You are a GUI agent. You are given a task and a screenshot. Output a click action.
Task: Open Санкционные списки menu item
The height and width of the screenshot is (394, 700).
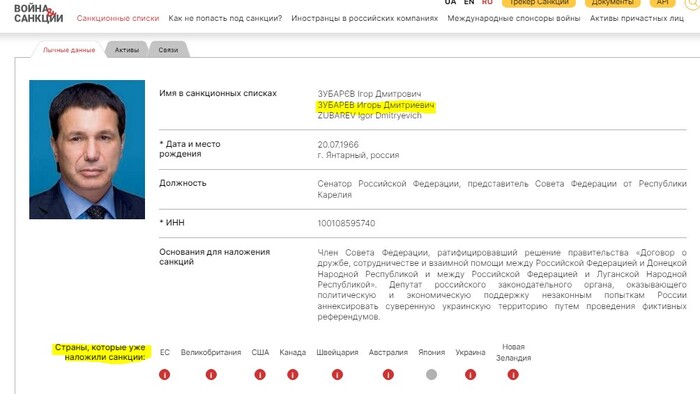118,18
